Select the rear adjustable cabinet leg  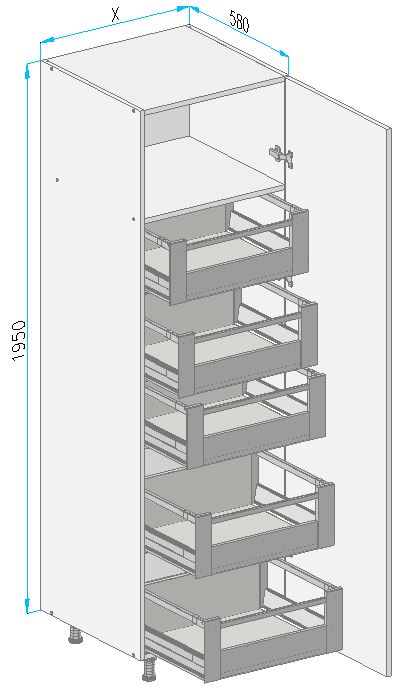tap(76, 634)
